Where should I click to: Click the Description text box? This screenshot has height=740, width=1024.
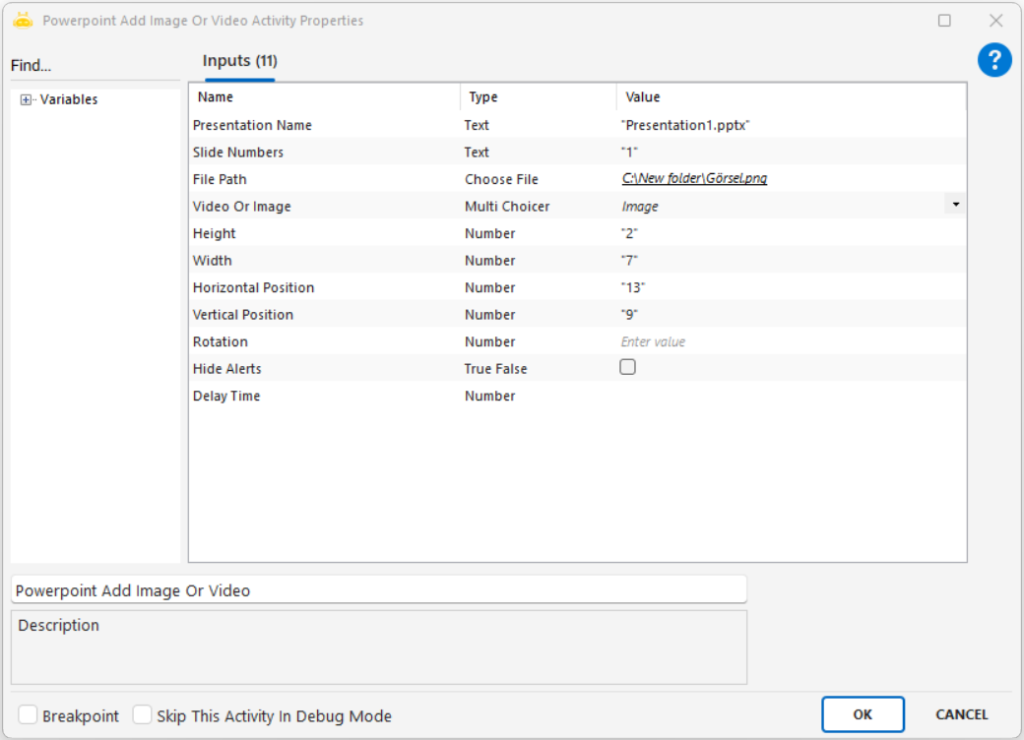(378, 647)
